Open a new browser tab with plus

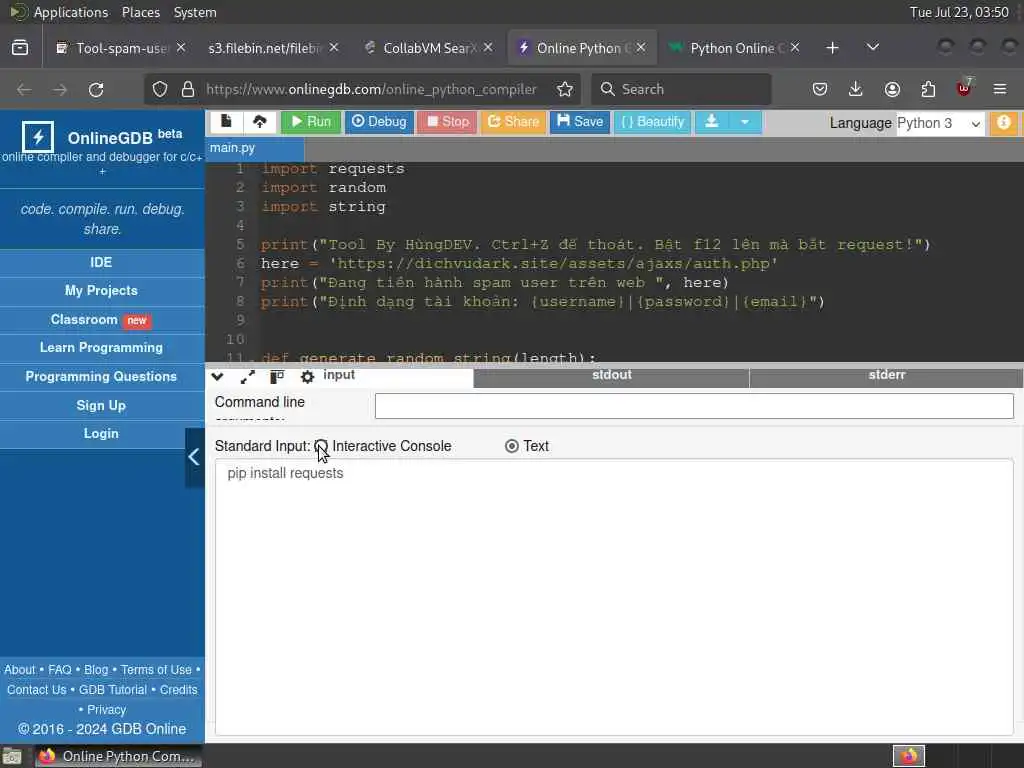pos(832,48)
